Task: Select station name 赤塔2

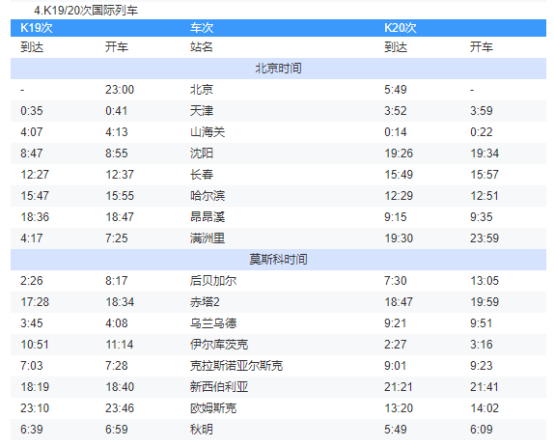Action: tap(205, 302)
